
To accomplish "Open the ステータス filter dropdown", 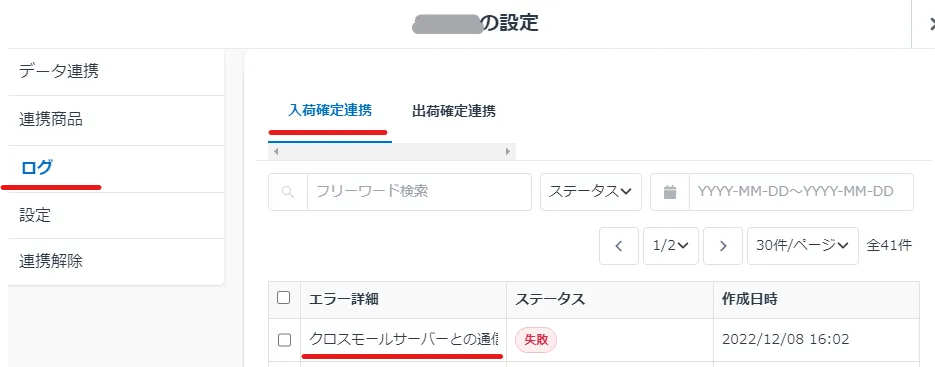I will (590, 192).
